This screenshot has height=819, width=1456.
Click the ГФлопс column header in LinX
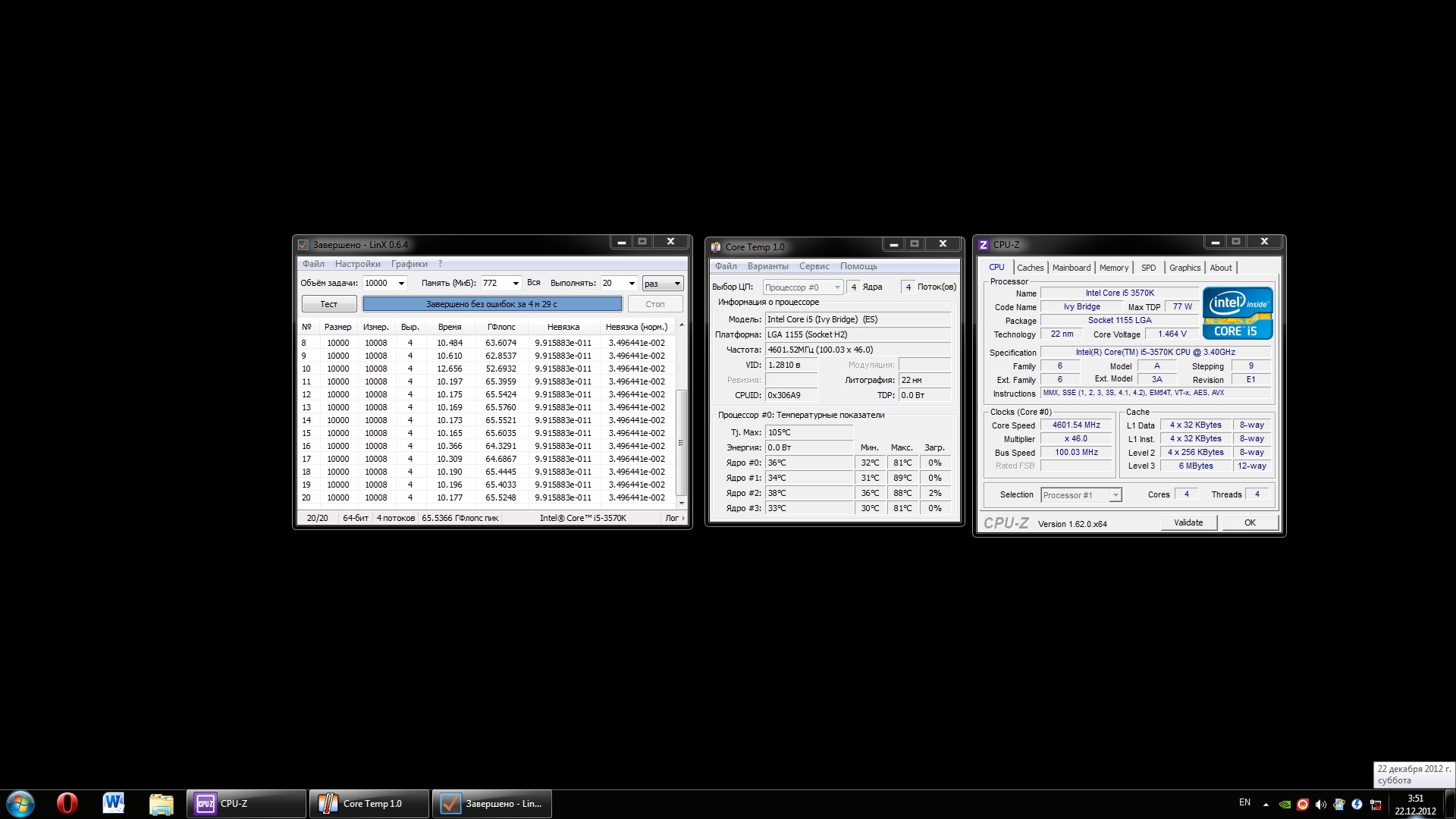click(501, 327)
